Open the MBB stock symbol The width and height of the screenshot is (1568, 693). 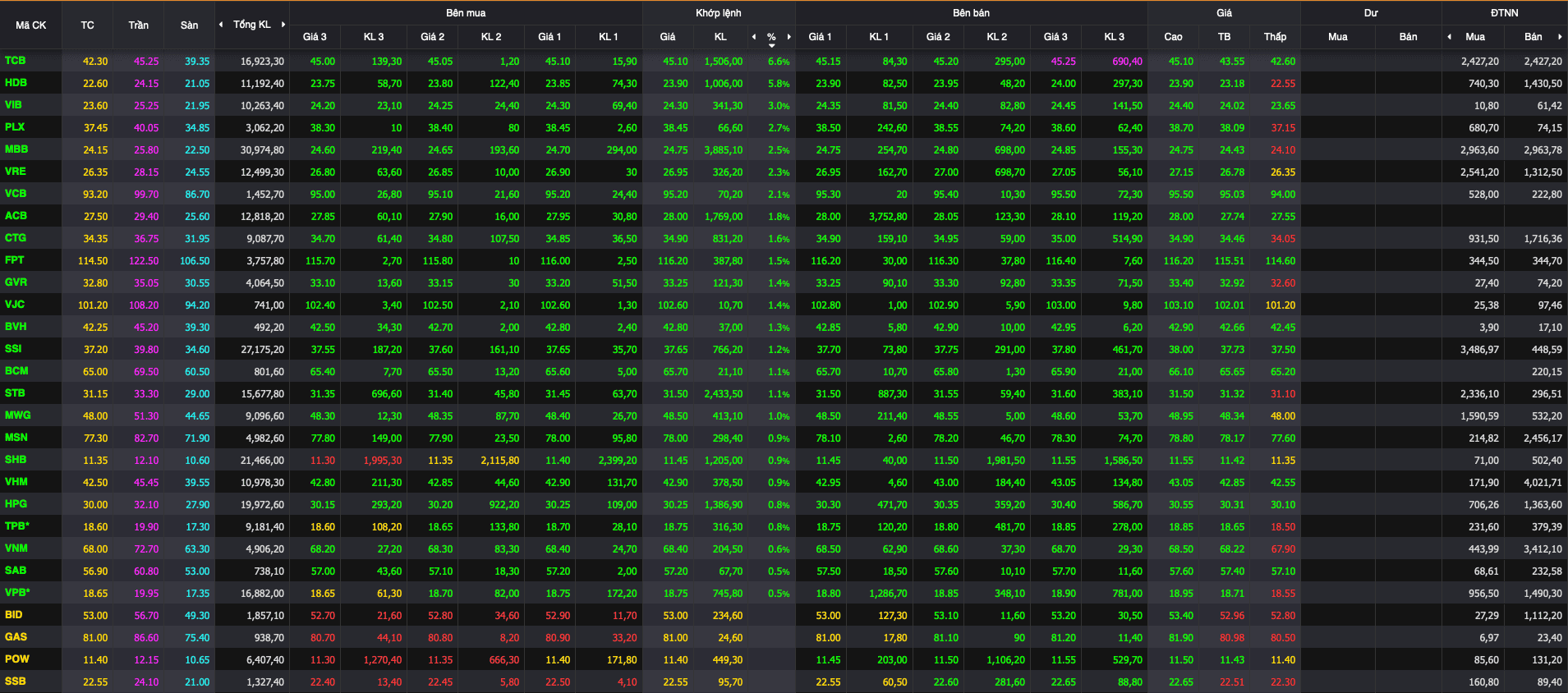coord(16,149)
